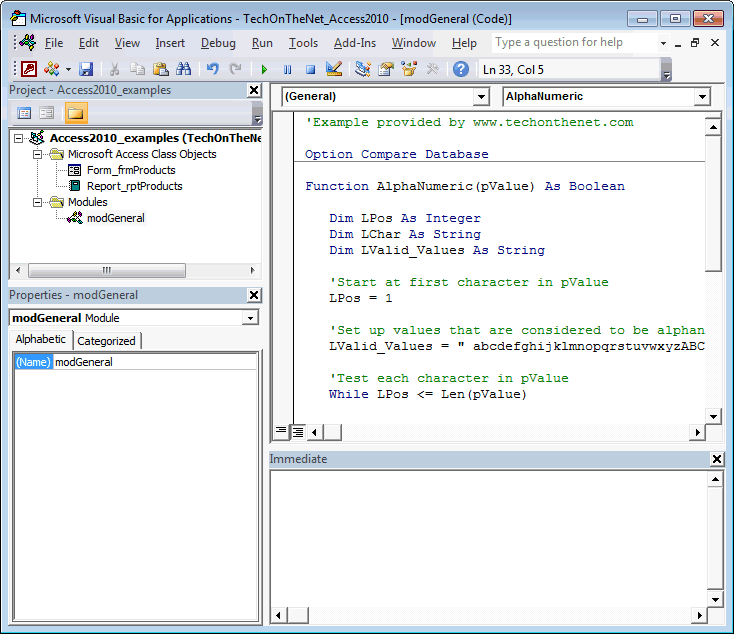The height and width of the screenshot is (634, 734).
Task: Open the Tools menu
Action: pos(303,43)
